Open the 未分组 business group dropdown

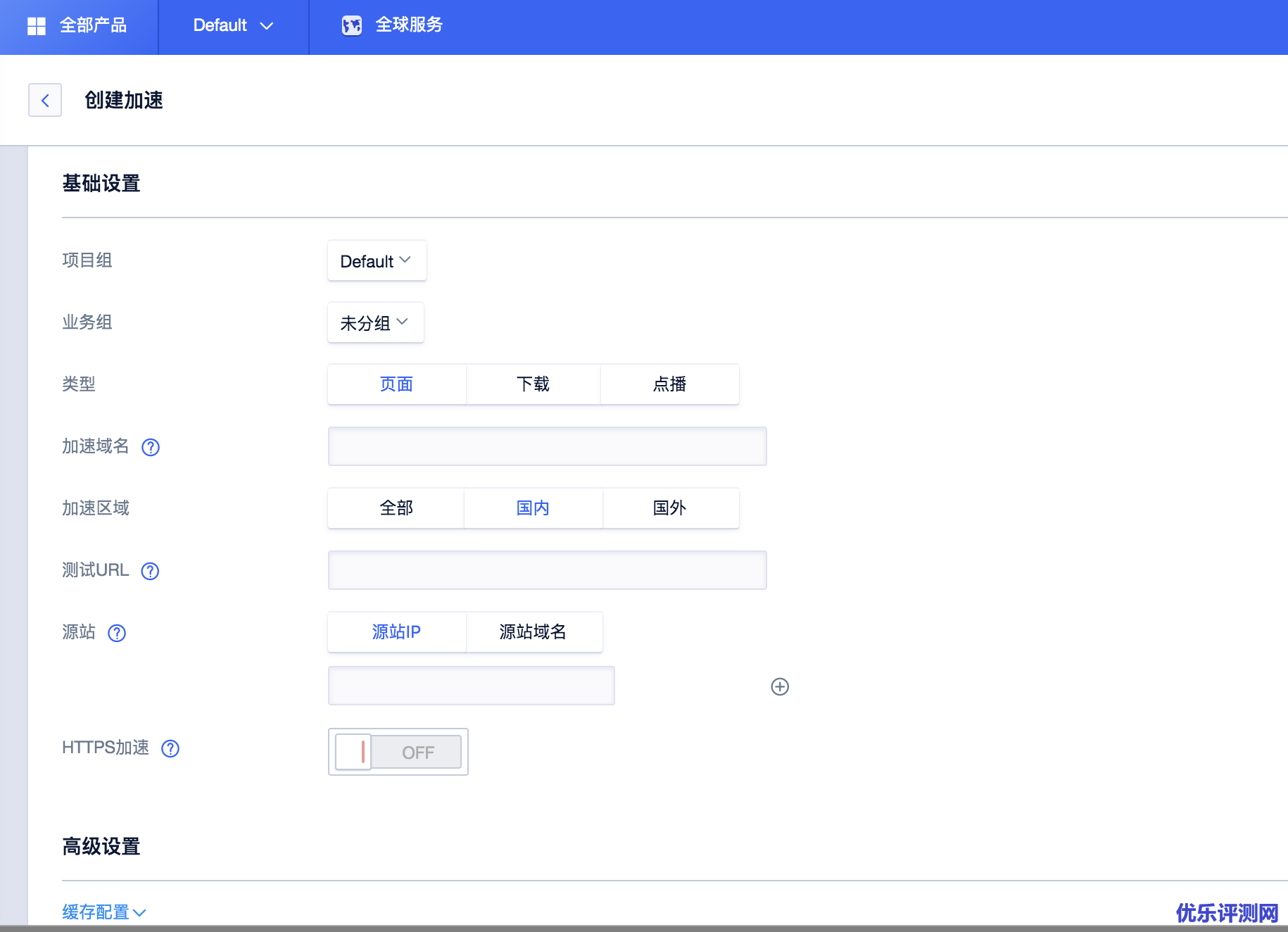coord(375,322)
